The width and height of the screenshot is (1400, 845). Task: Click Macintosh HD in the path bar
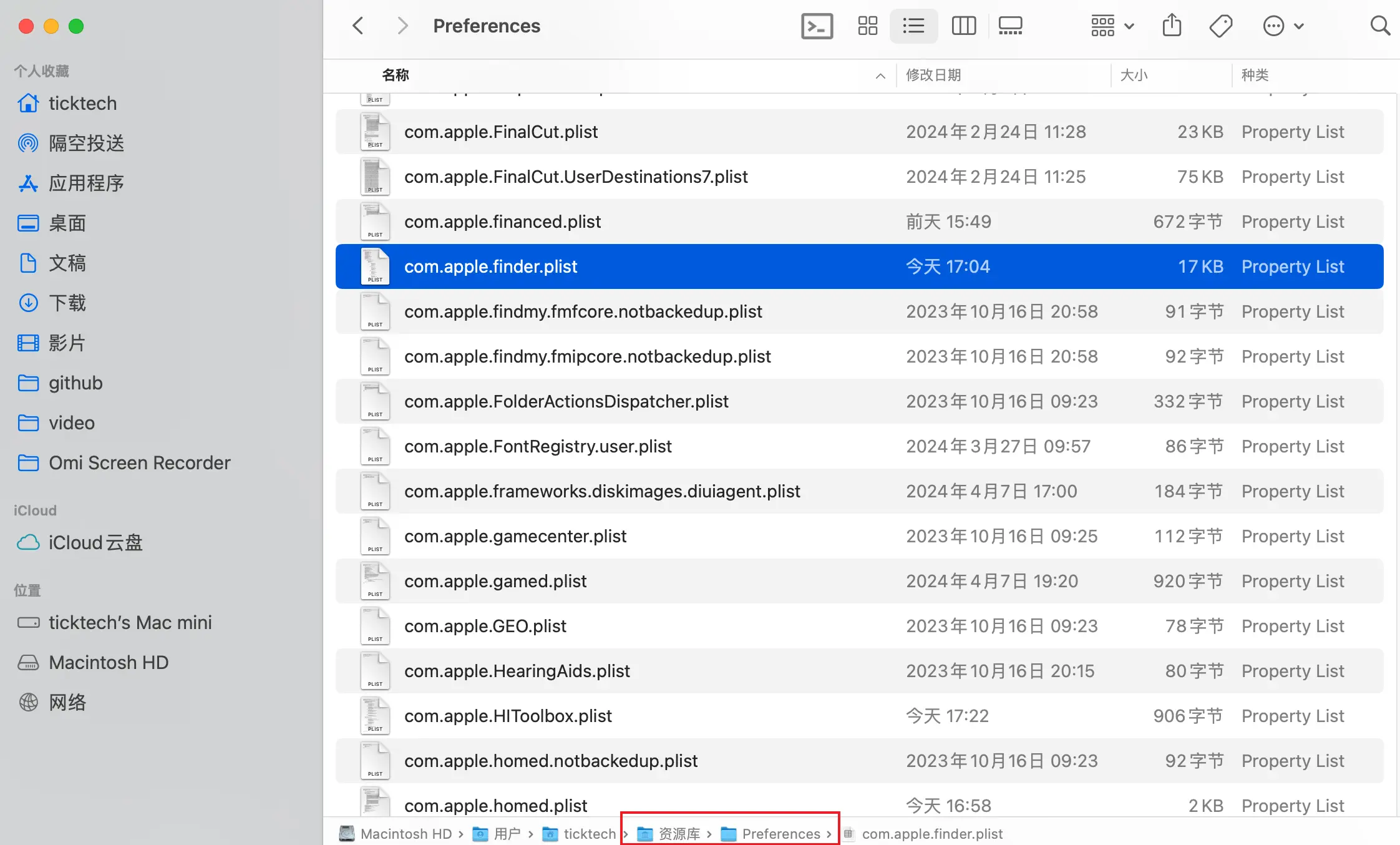396,834
